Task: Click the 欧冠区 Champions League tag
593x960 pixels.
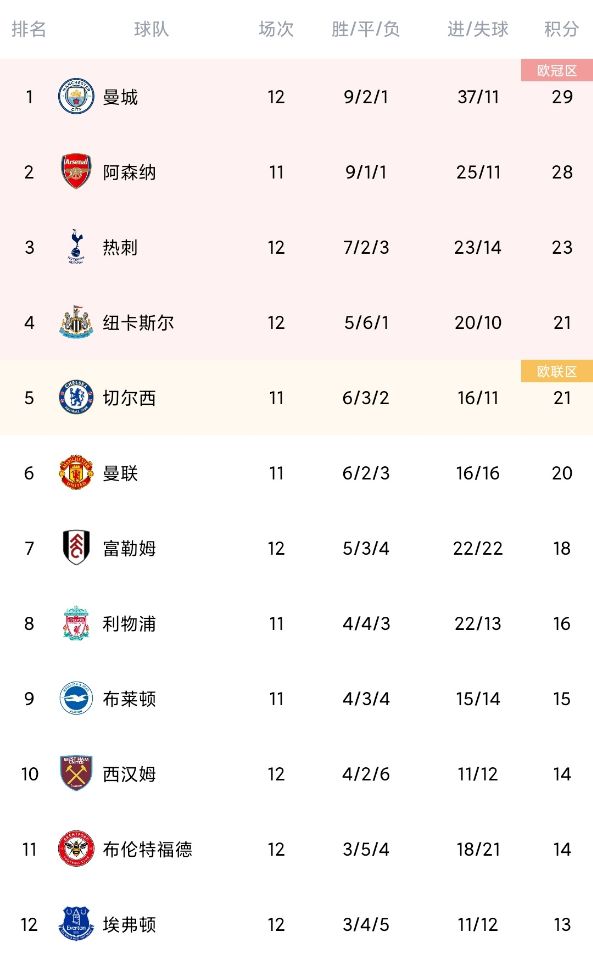Action: 557,70
